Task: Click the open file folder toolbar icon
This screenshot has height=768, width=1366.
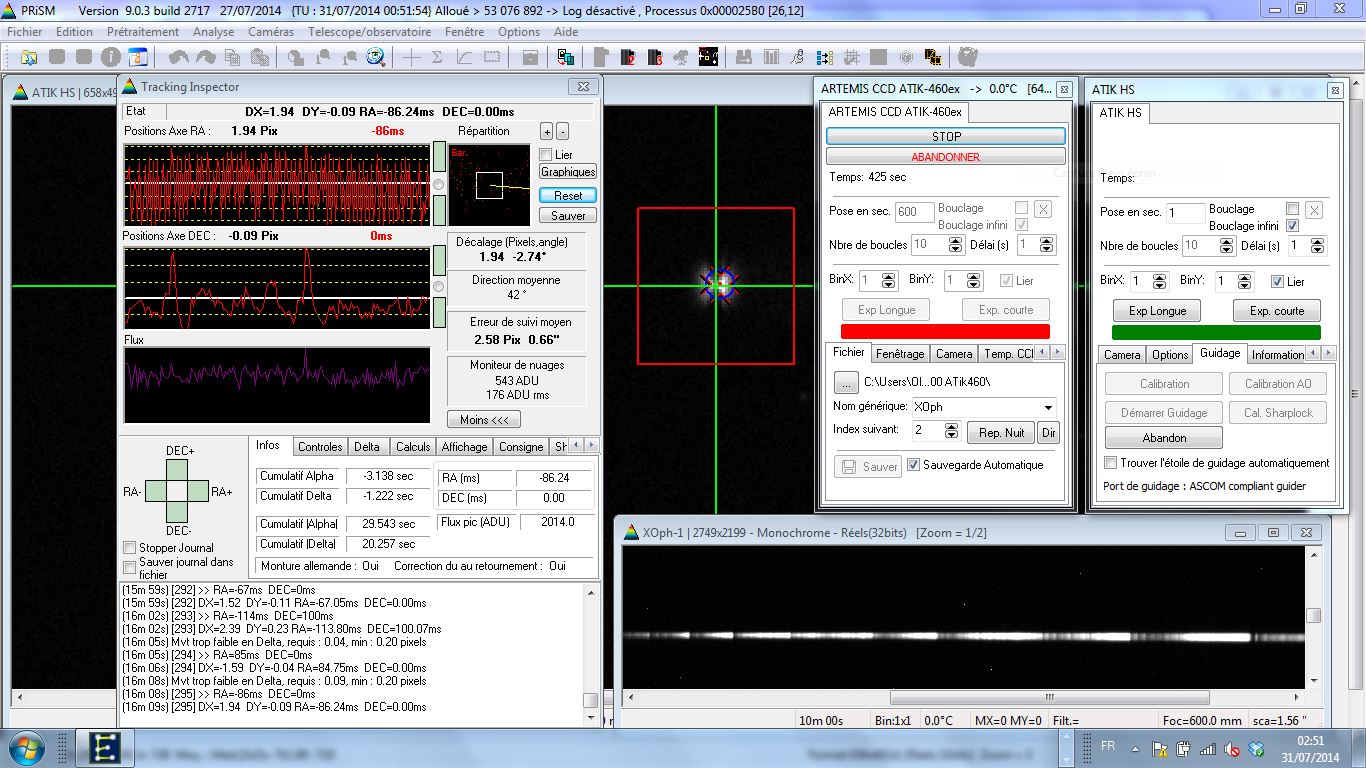Action: click(28, 57)
